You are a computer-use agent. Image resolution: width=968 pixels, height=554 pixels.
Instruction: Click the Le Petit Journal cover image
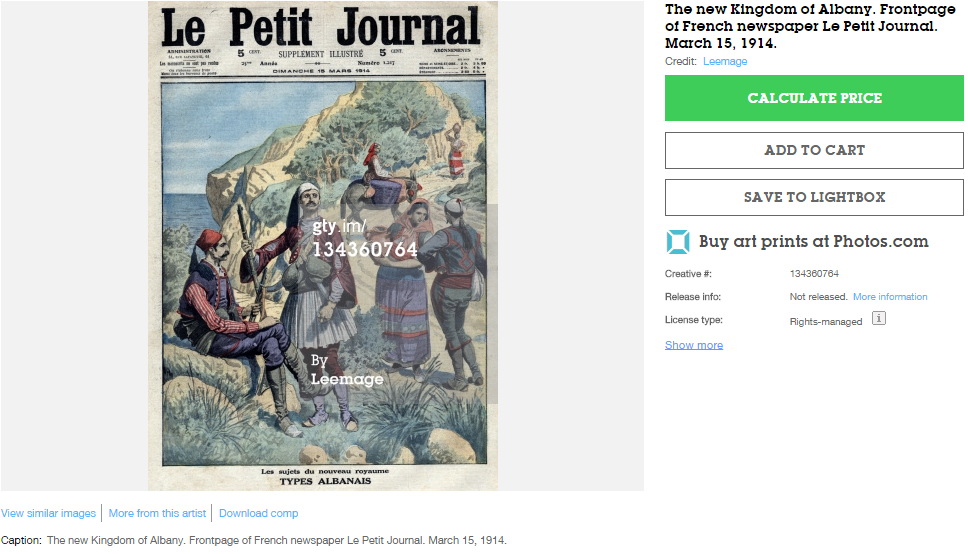[x=322, y=245]
